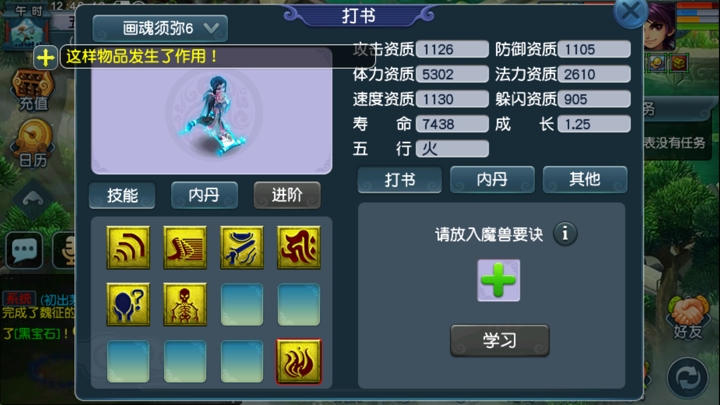Click the empty skill slot next to the skull icon
720x405 pixels.
[242, 304]
